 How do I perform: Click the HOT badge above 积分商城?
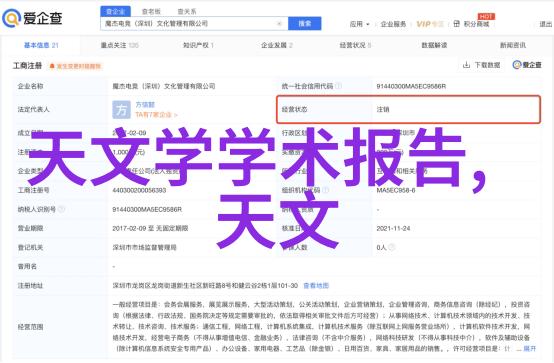[x=486, y=16]
